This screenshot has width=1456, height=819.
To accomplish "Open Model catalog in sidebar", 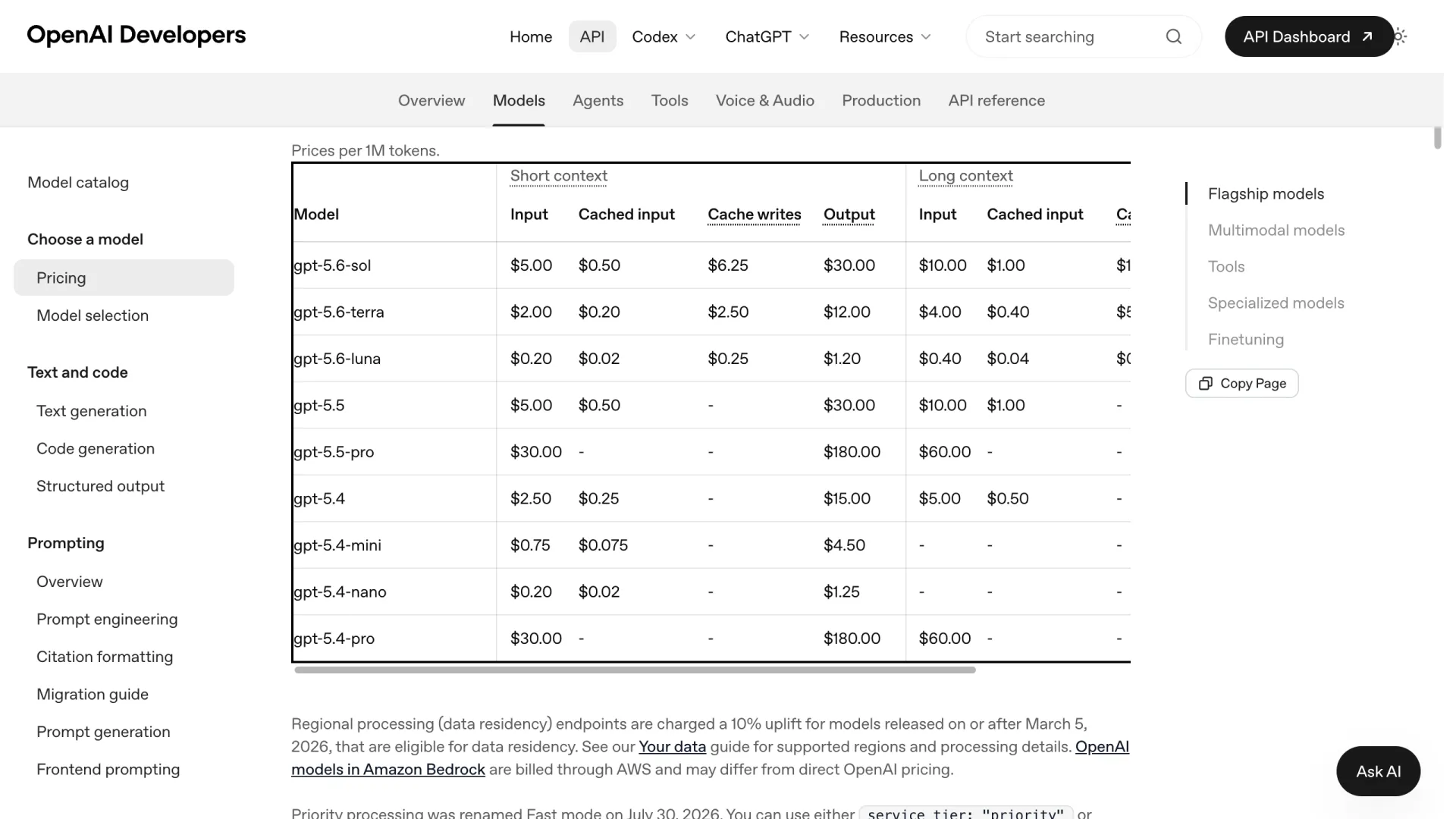I will 78,183.
